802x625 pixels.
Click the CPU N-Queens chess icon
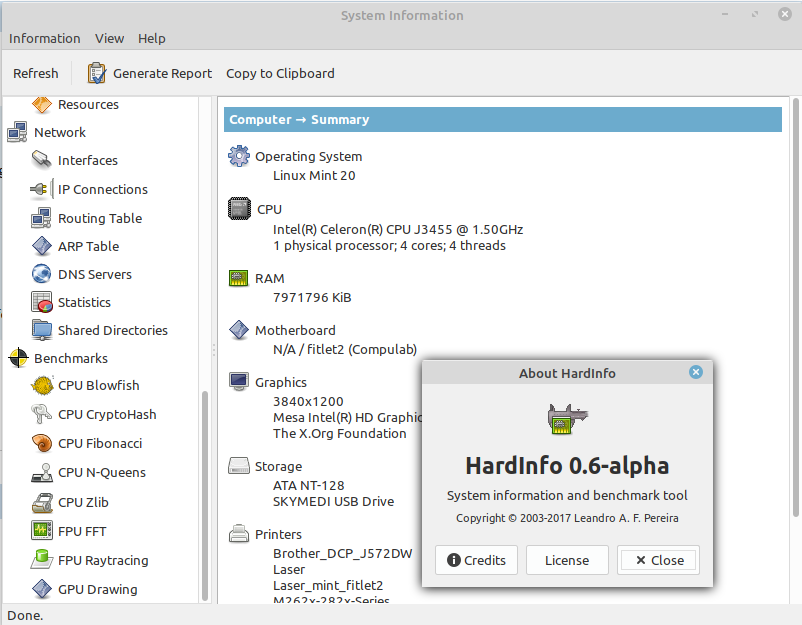click(x=41, y=473)
